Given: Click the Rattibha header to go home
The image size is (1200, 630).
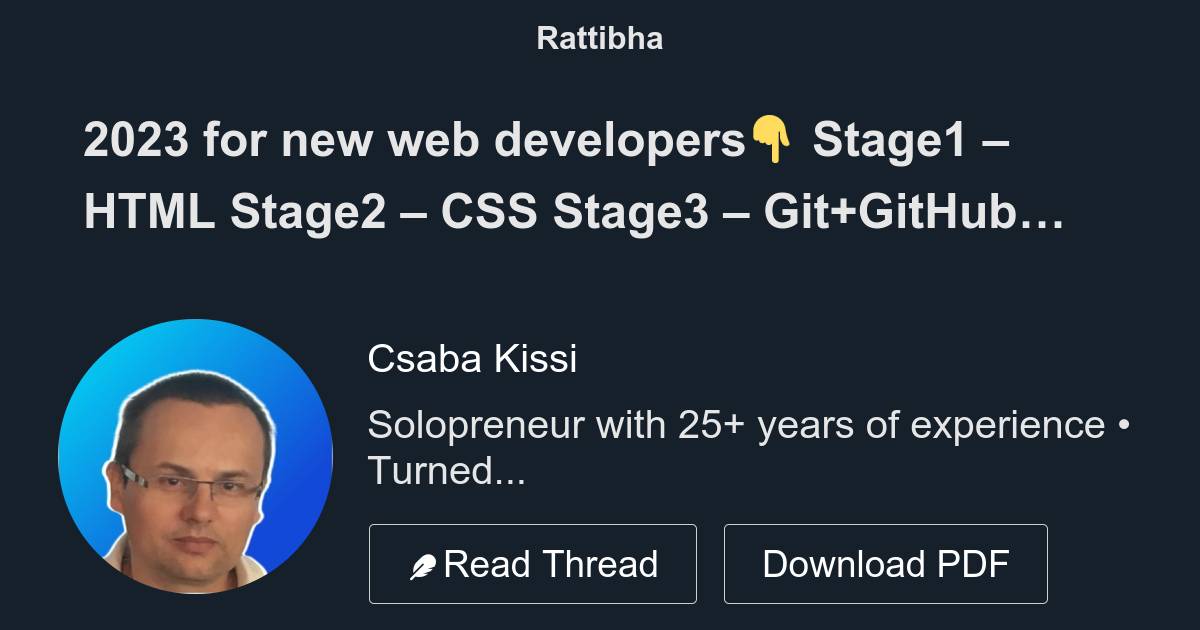Looking at the screenshot, I should pos(599,38).
